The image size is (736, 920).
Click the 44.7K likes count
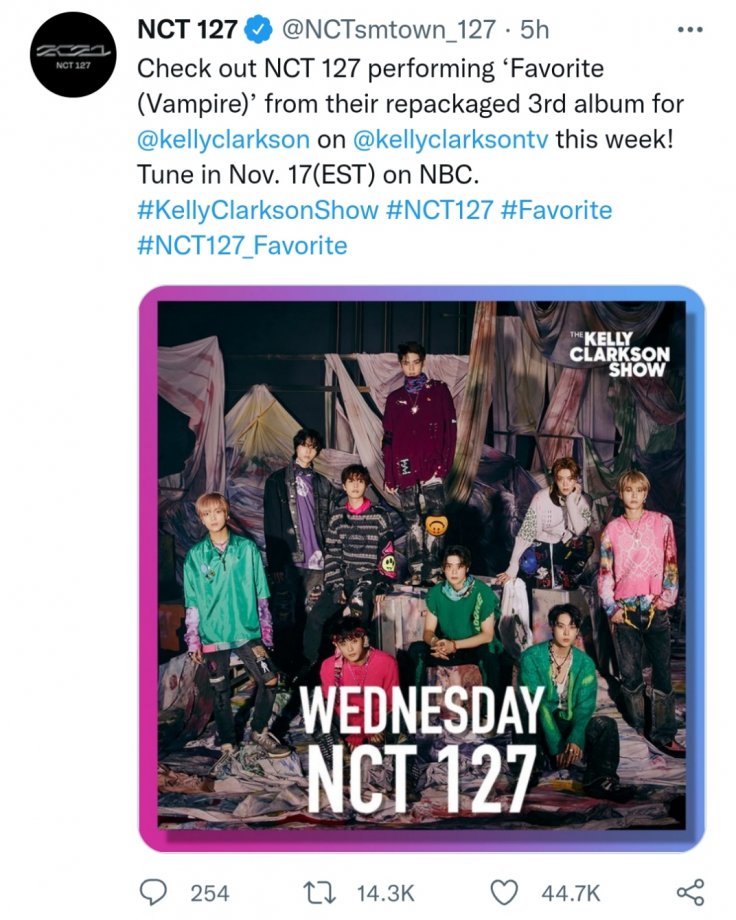click(x=571, y=892)
